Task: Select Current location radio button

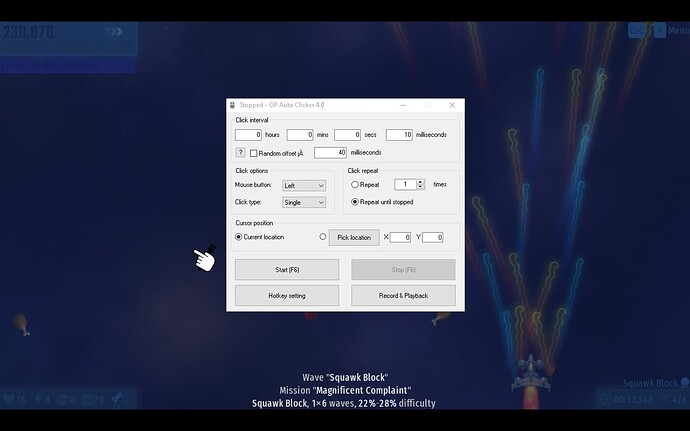Action: pyautogui.click(x=239, y=237)
